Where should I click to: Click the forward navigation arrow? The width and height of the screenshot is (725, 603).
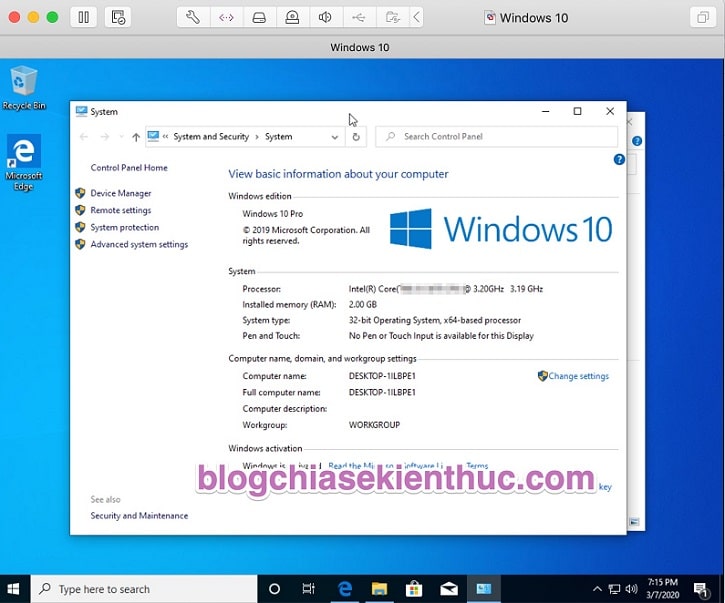105,137
